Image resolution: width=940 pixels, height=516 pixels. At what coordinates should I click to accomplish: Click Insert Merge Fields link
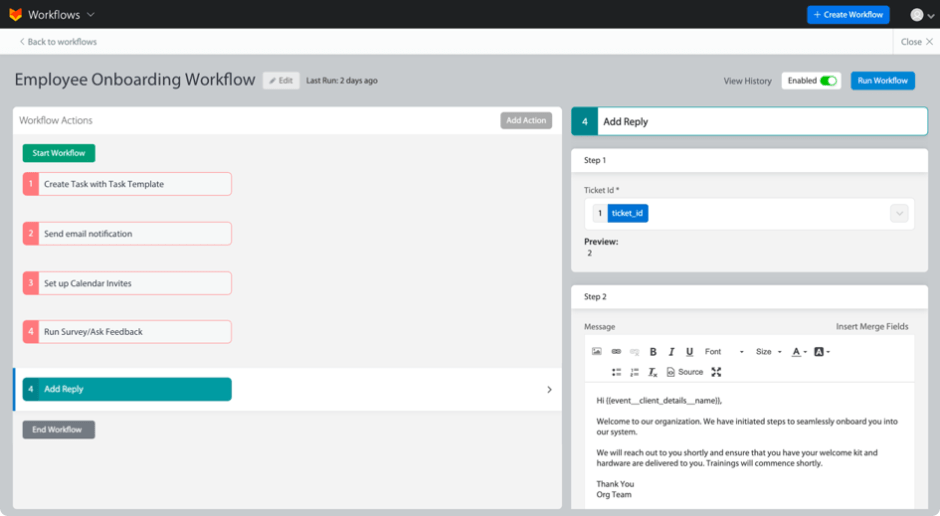point(872,327)
